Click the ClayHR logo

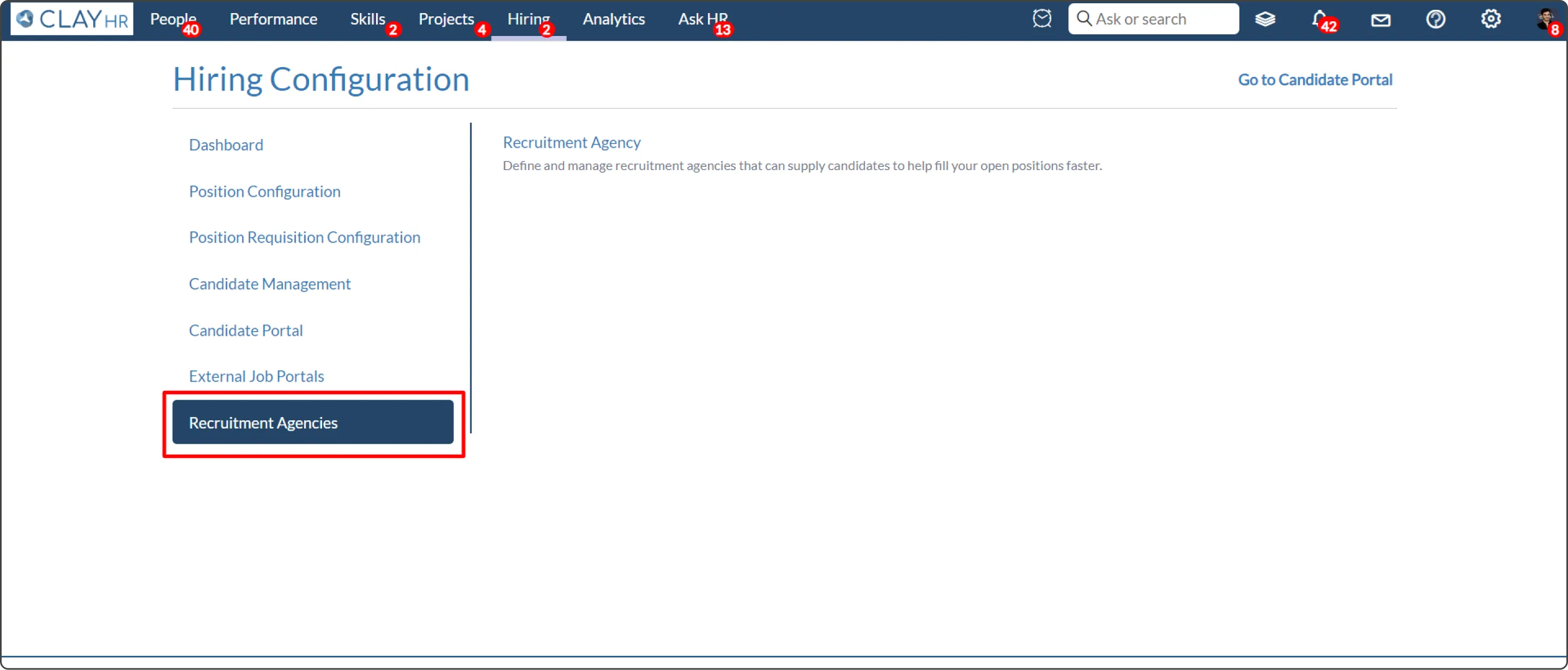point(72,20)
